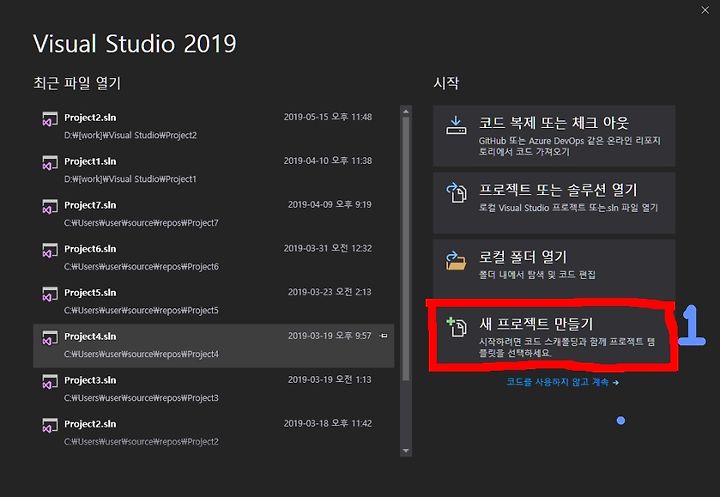Open highlighted recent file Project4.sln
The image size is (720, 497).
point(214,345)
